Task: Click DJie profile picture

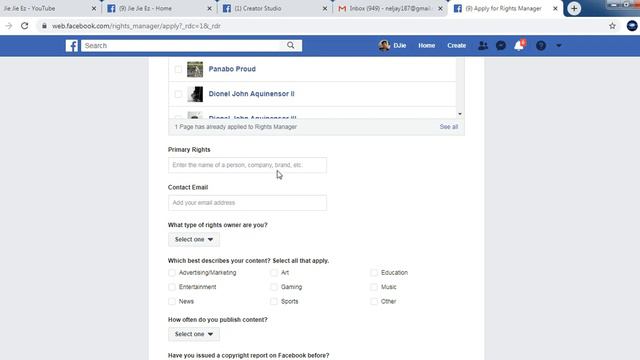Action: pos(384,45)
